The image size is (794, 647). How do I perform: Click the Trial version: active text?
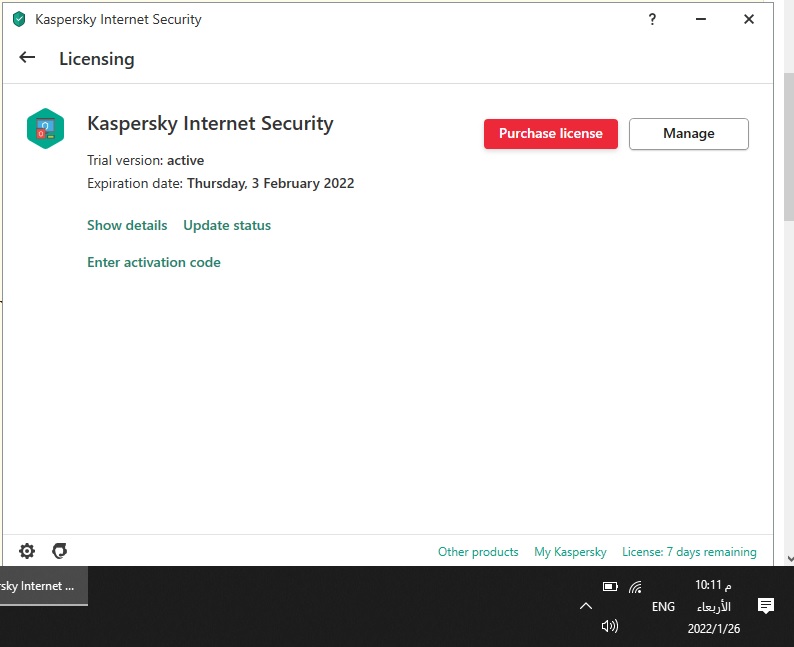(145, 160)
